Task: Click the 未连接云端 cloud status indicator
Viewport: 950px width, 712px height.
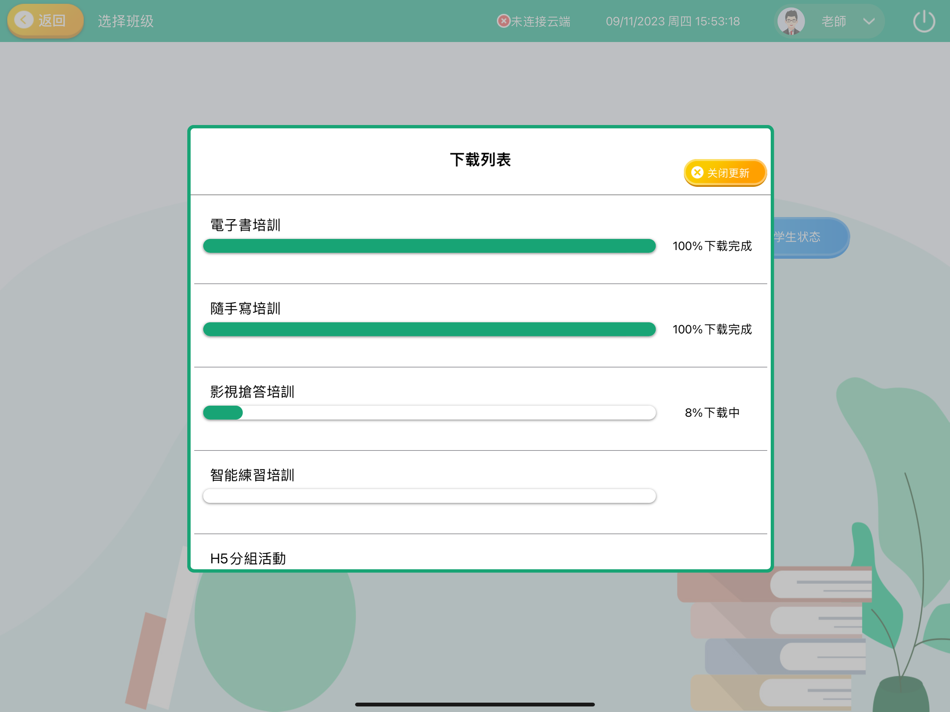Action: pos(534,21)
